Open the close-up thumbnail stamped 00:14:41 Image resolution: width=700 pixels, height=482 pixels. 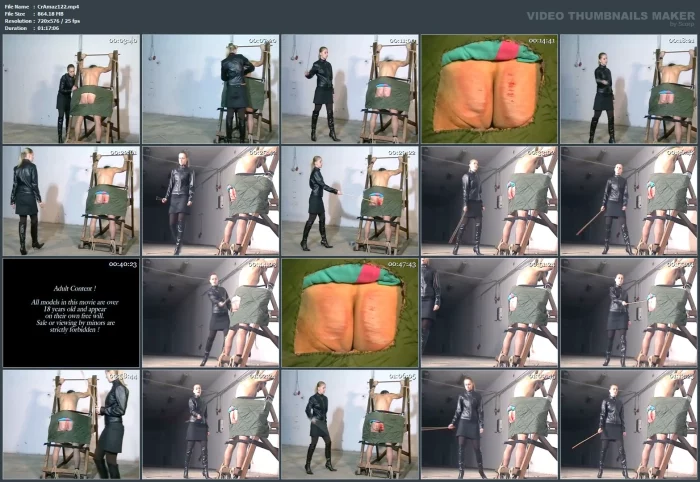(489, 89)
